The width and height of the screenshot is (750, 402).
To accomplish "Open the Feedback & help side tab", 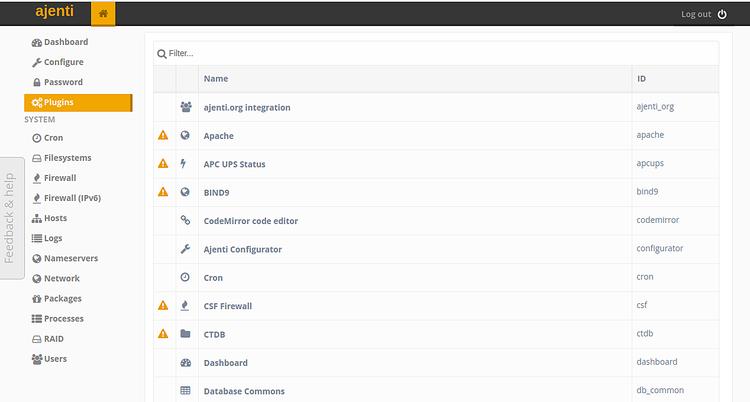I will (10, 218).
